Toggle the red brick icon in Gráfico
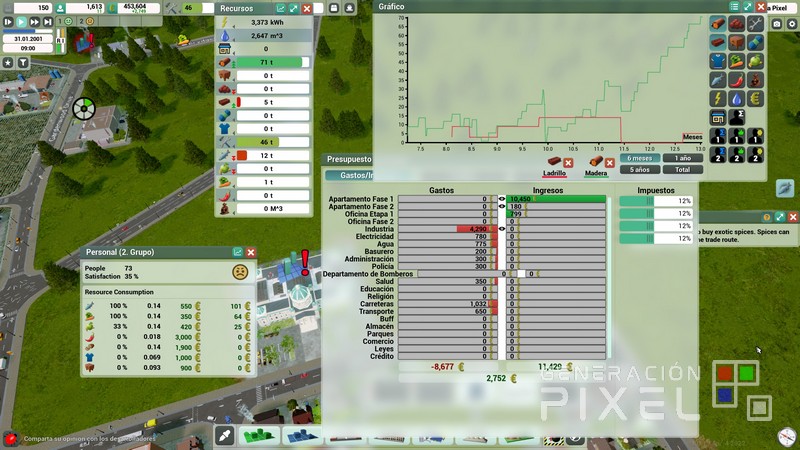This screenshot has width=800, height=450. [718, 42]
